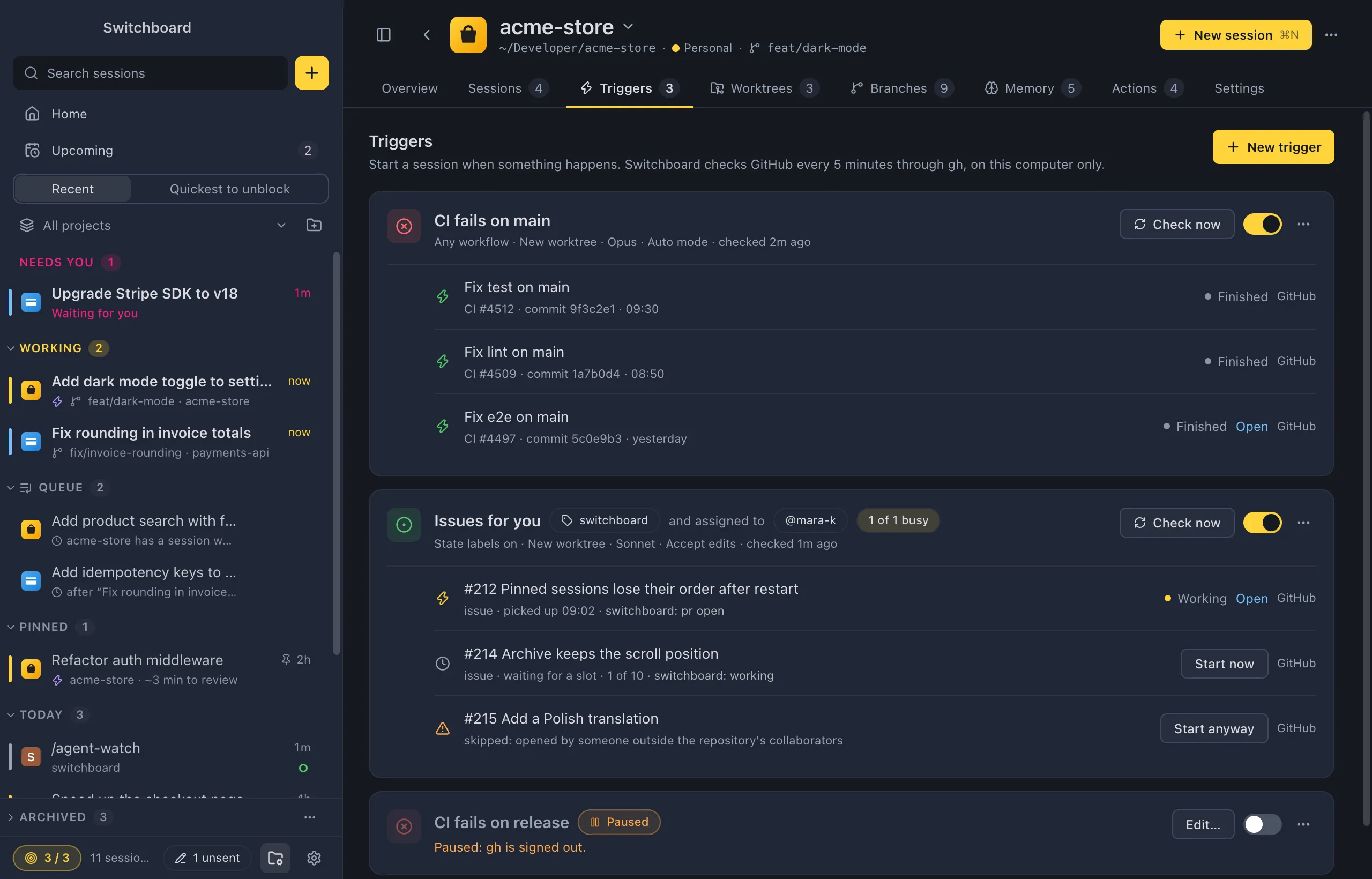
Task: Click the lightning icon on Fix test on main
Action: point(443,296)
